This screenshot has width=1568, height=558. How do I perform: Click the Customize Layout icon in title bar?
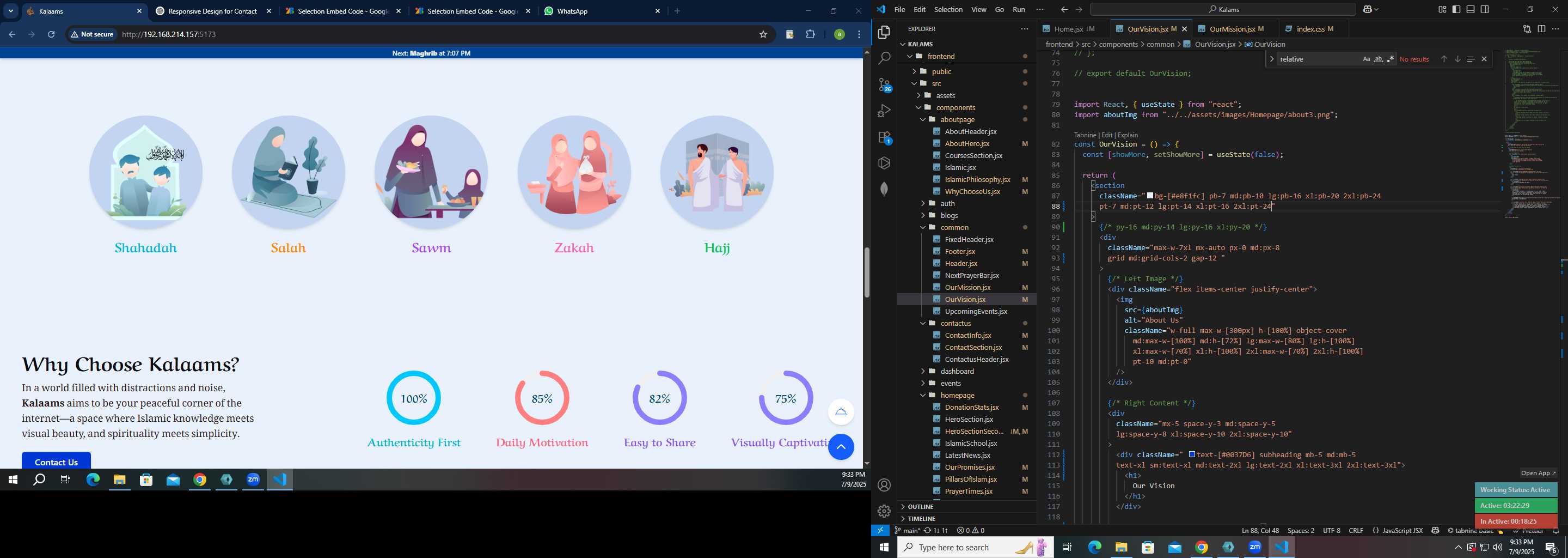click(x=1442, y=9)
